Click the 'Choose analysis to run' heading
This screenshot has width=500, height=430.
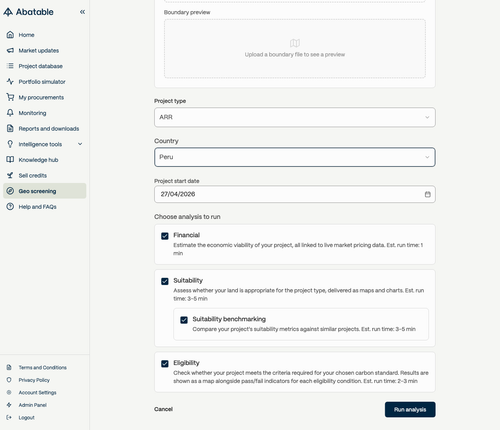pos(187,217)
